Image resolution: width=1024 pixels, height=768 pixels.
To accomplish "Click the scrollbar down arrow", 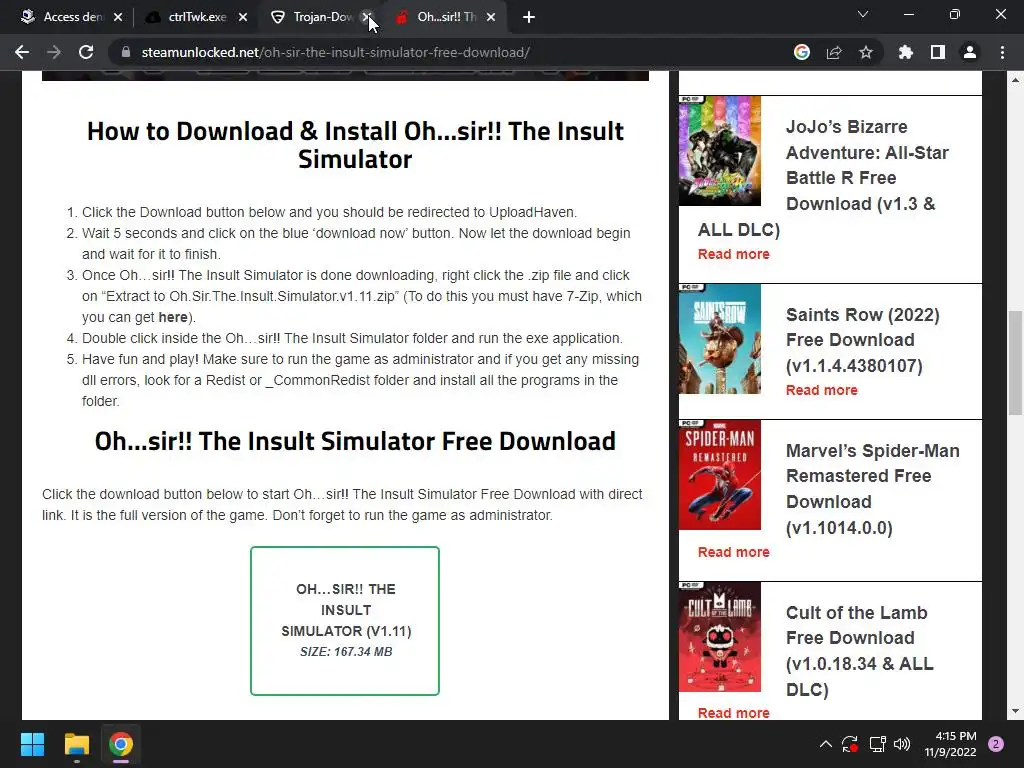I will [x=1015, y=711].
